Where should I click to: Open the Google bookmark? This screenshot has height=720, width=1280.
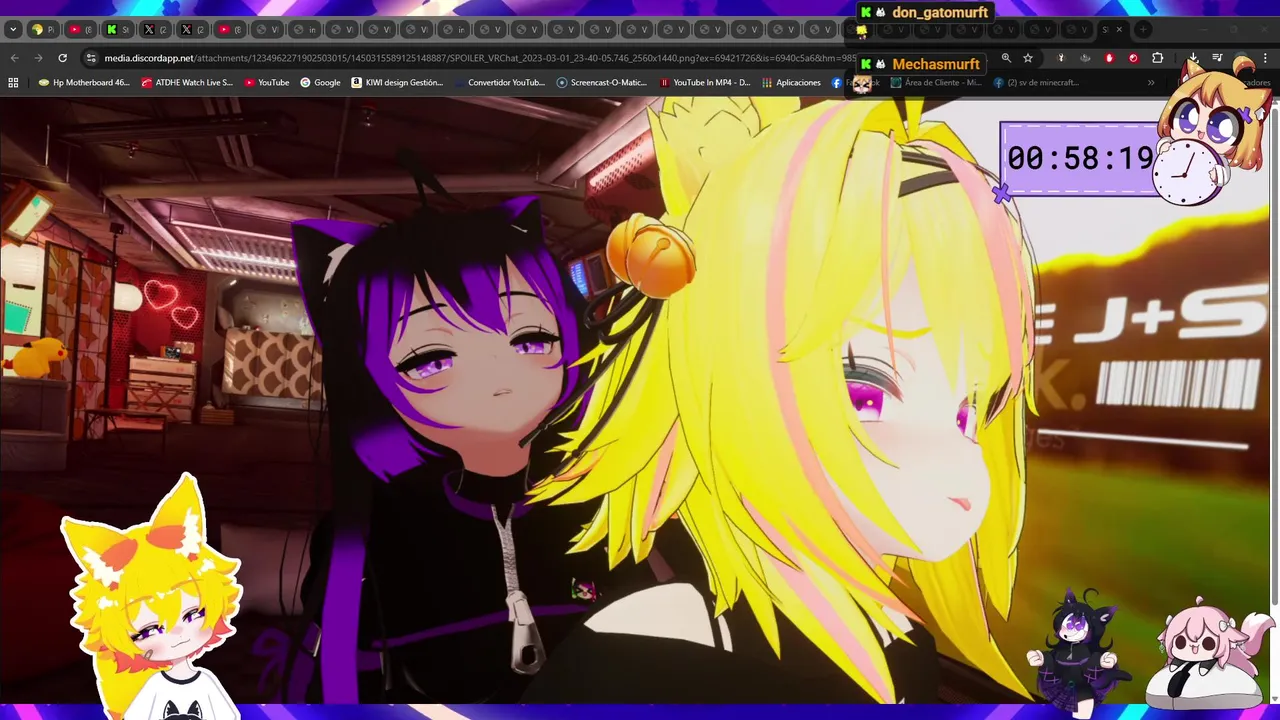click(321, 83)
